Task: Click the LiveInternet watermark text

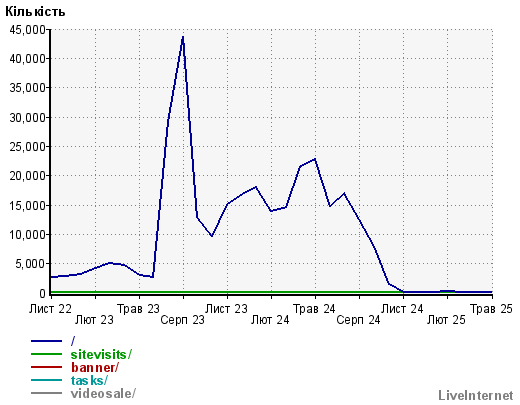Action: coord(476,395)
